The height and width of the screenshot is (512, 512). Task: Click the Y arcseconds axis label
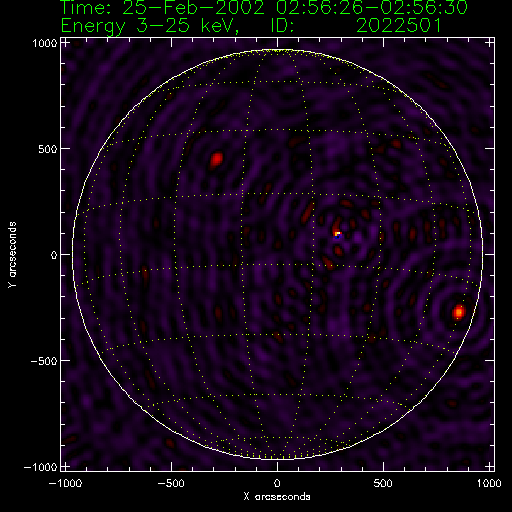coord(12,255)
